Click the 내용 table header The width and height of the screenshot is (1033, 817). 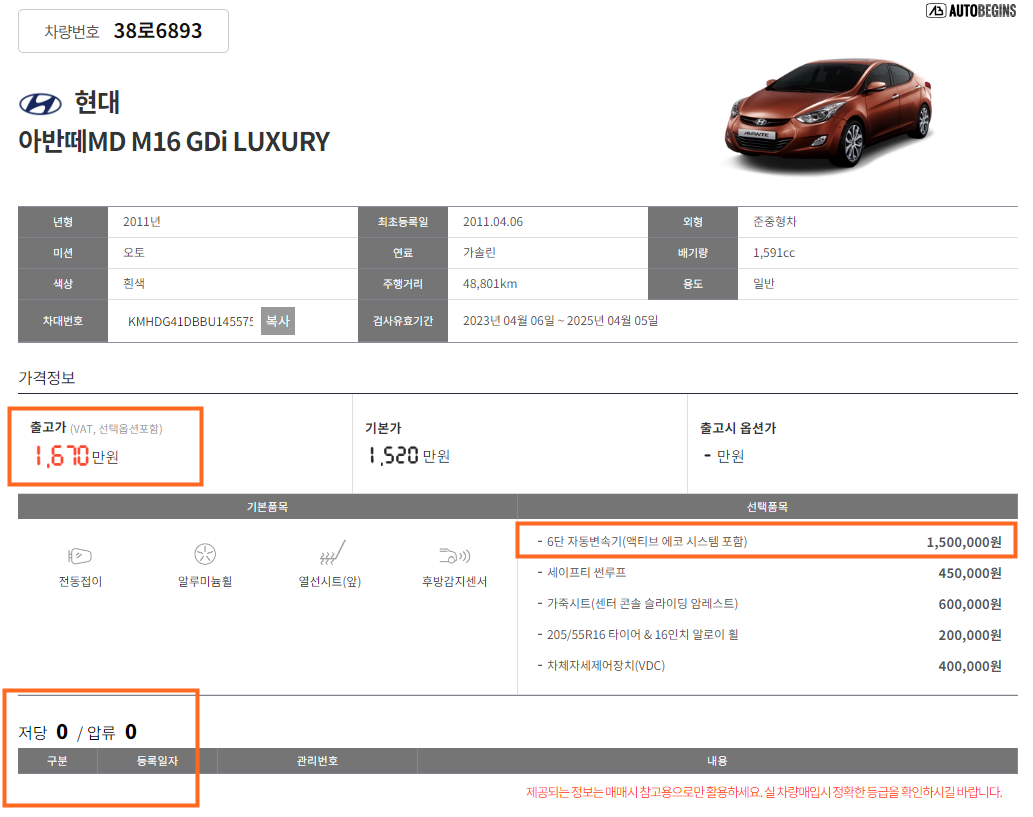(717, 761)
